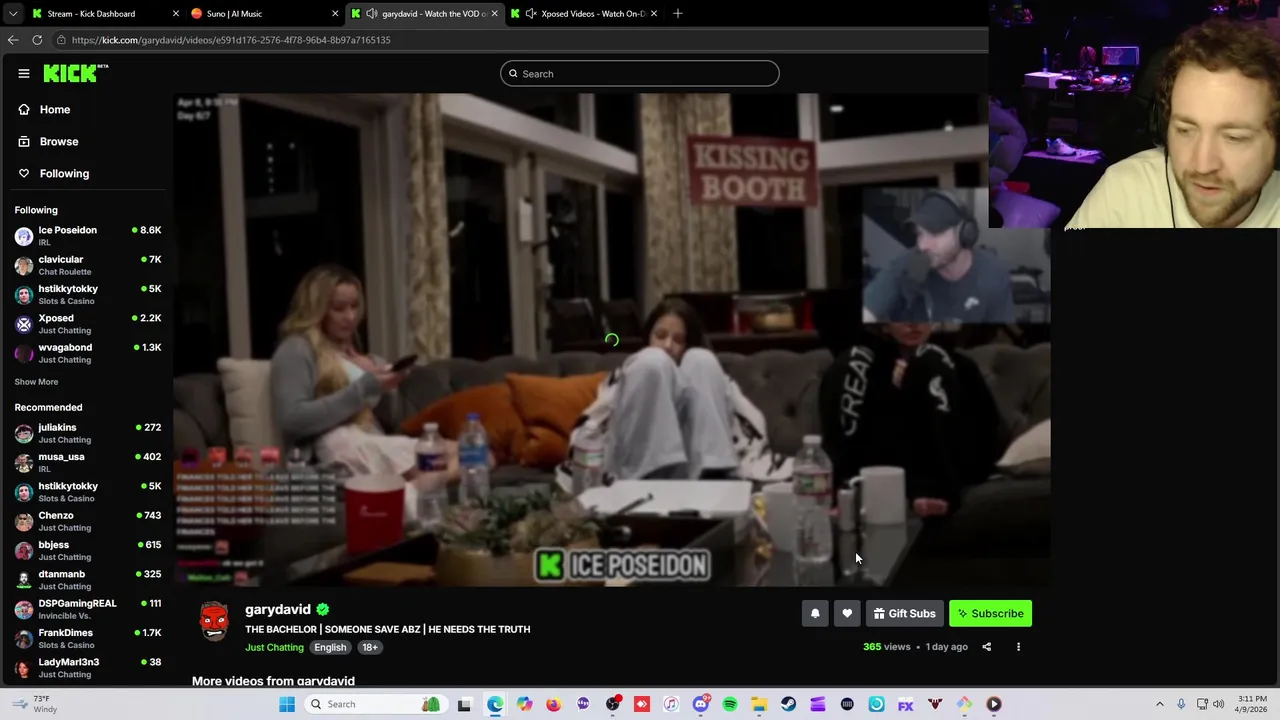Open LadyMari3n3 channel in Recommended
Viewport: 1280px width, 720px height.
coord(88,667)
